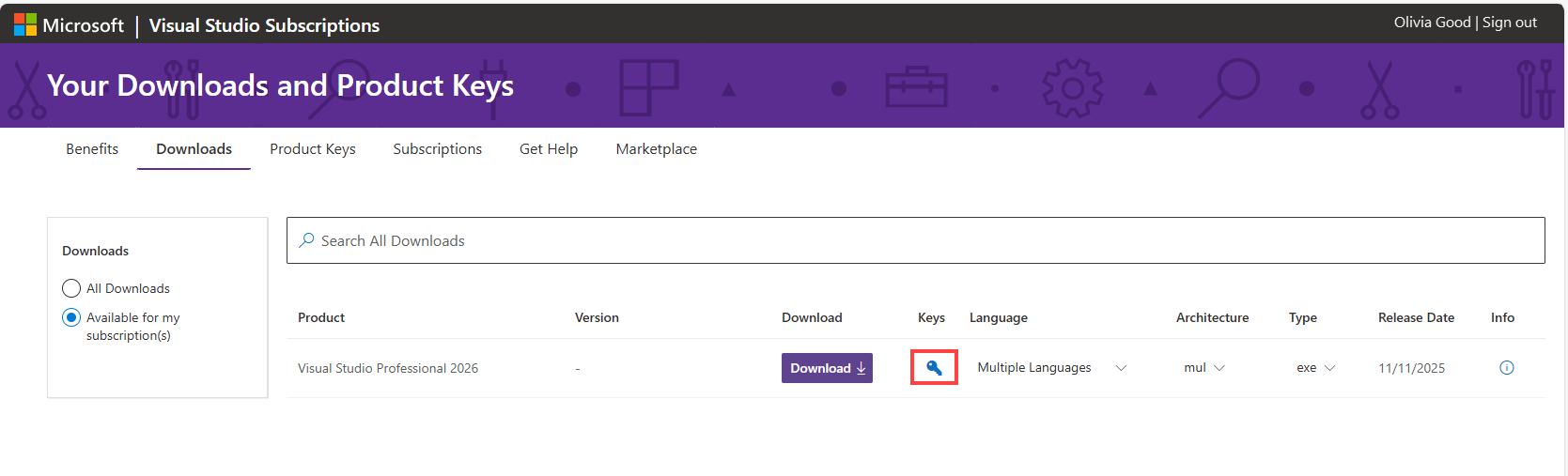Open the Downloads tab
Image resolution: width=1568 pixels, height=476 pixels.
click(194, 149)
